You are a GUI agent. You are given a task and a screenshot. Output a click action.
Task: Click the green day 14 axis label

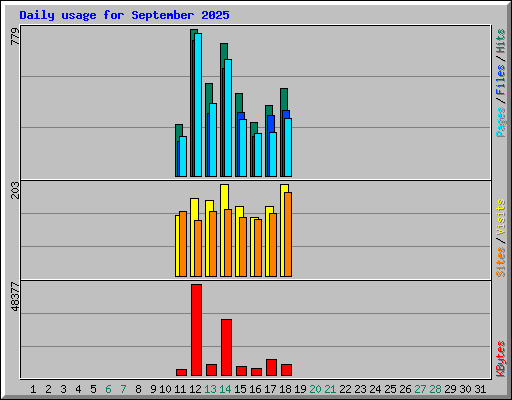pyautogui.click(x=225, y=389)
